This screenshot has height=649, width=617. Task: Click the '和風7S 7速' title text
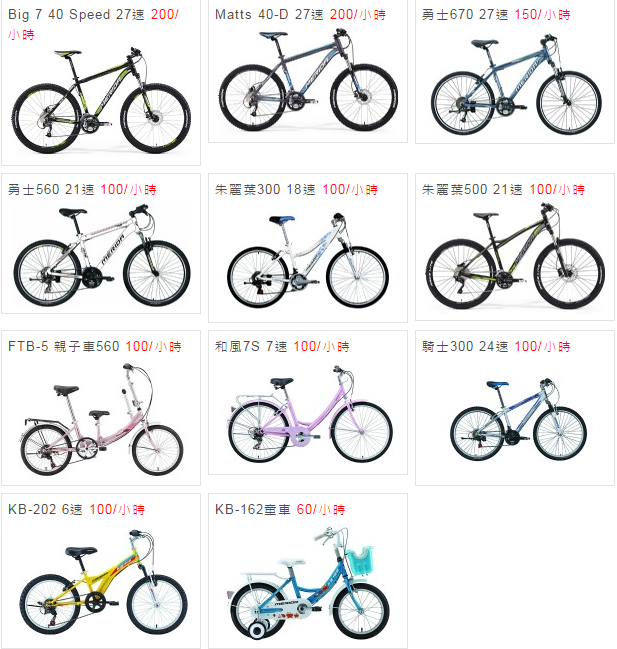(x=251, y=346)
